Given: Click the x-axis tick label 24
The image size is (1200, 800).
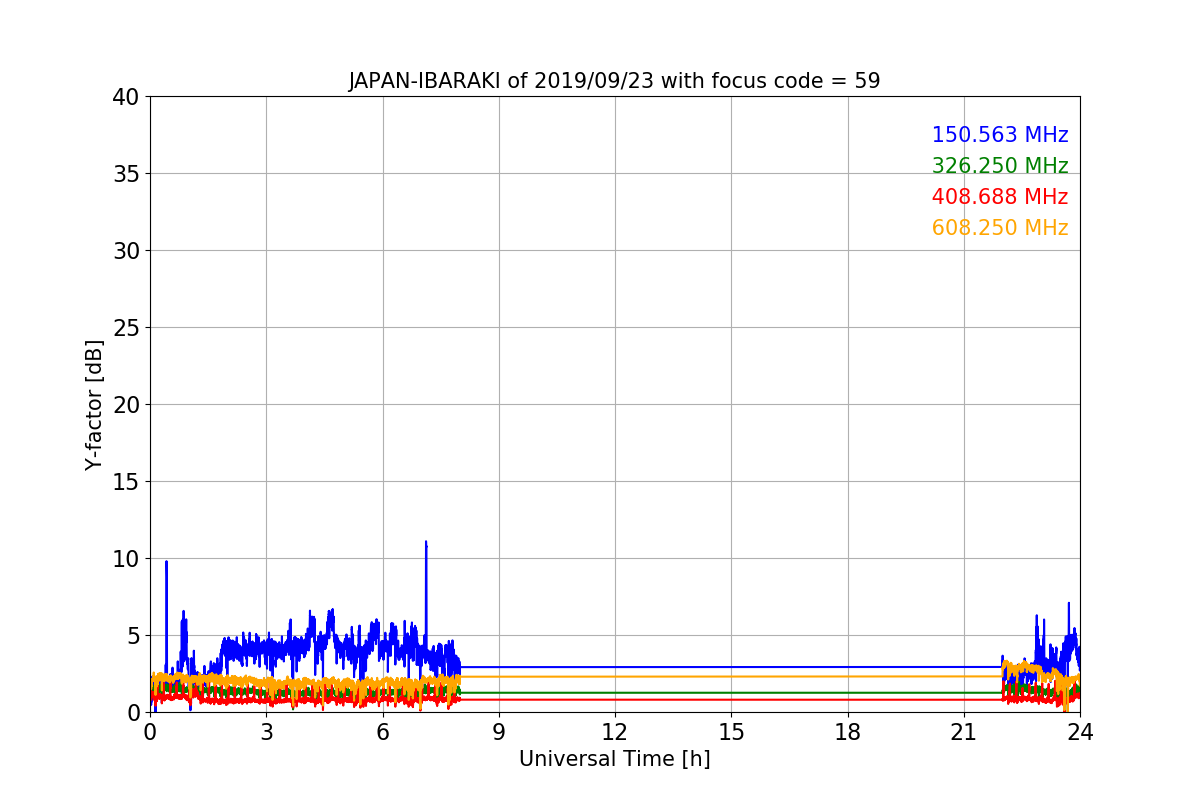Looking at the screenshot, I should 1080,732.
